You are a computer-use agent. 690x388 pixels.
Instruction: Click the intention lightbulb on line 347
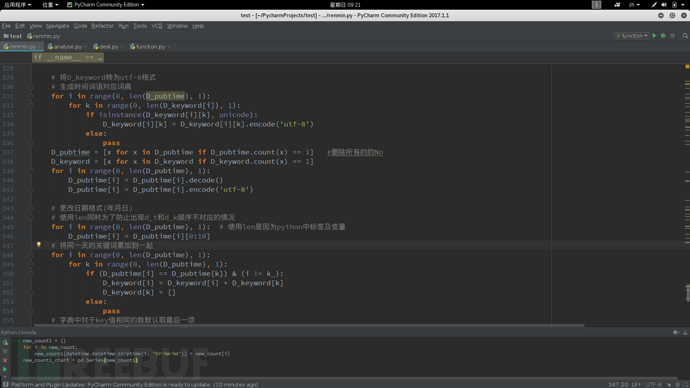pos(39,245)
